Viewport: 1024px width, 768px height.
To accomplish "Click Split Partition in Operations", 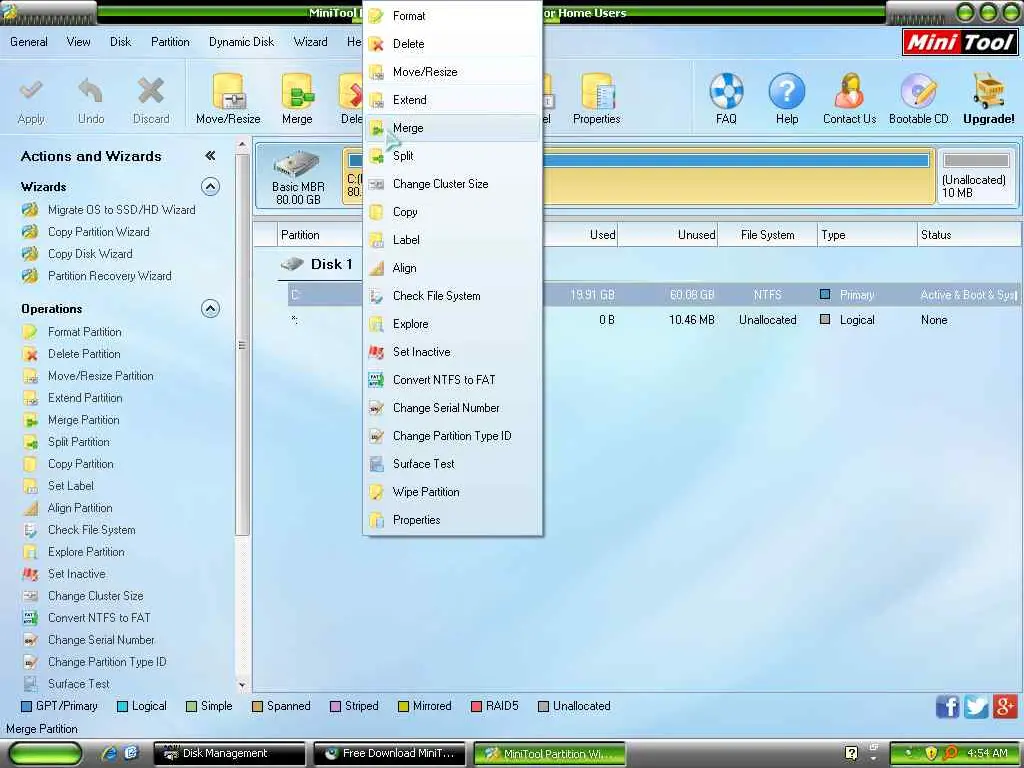I will point(78,442).
